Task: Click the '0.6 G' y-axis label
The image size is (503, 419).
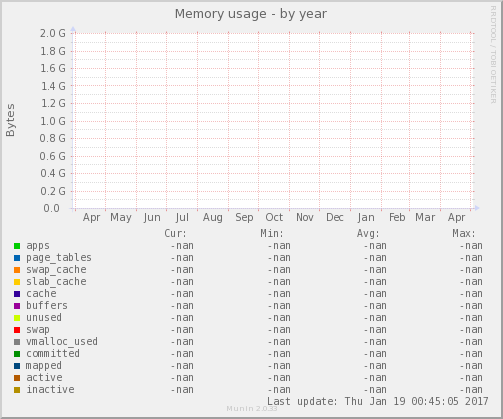Action: 53,156
